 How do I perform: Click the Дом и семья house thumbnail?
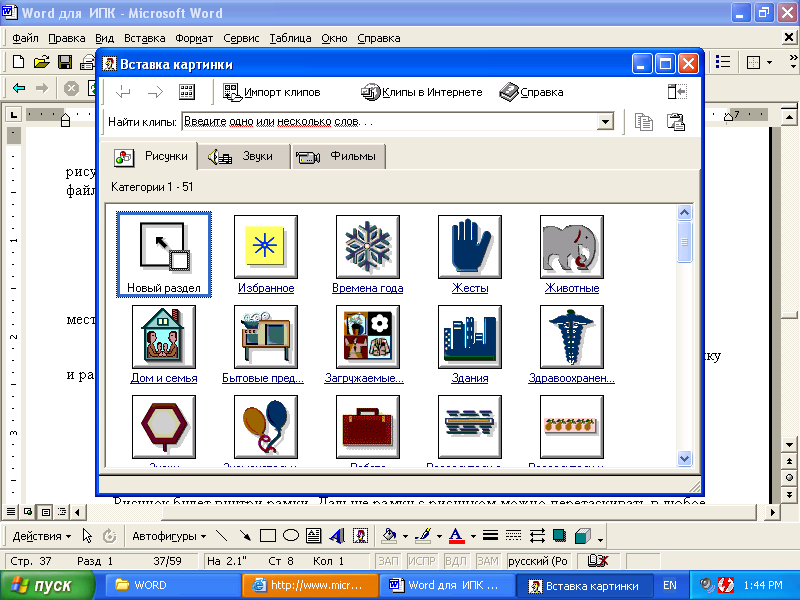[164, 337]
